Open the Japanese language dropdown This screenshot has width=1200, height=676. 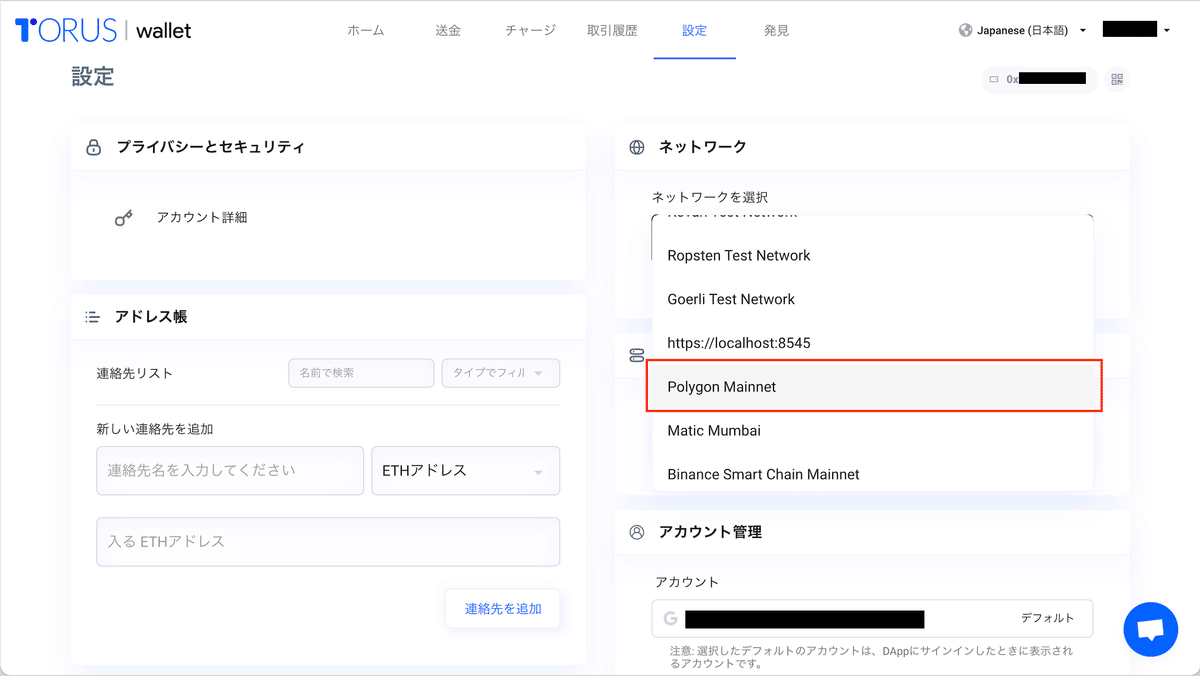coord(1022,30)
